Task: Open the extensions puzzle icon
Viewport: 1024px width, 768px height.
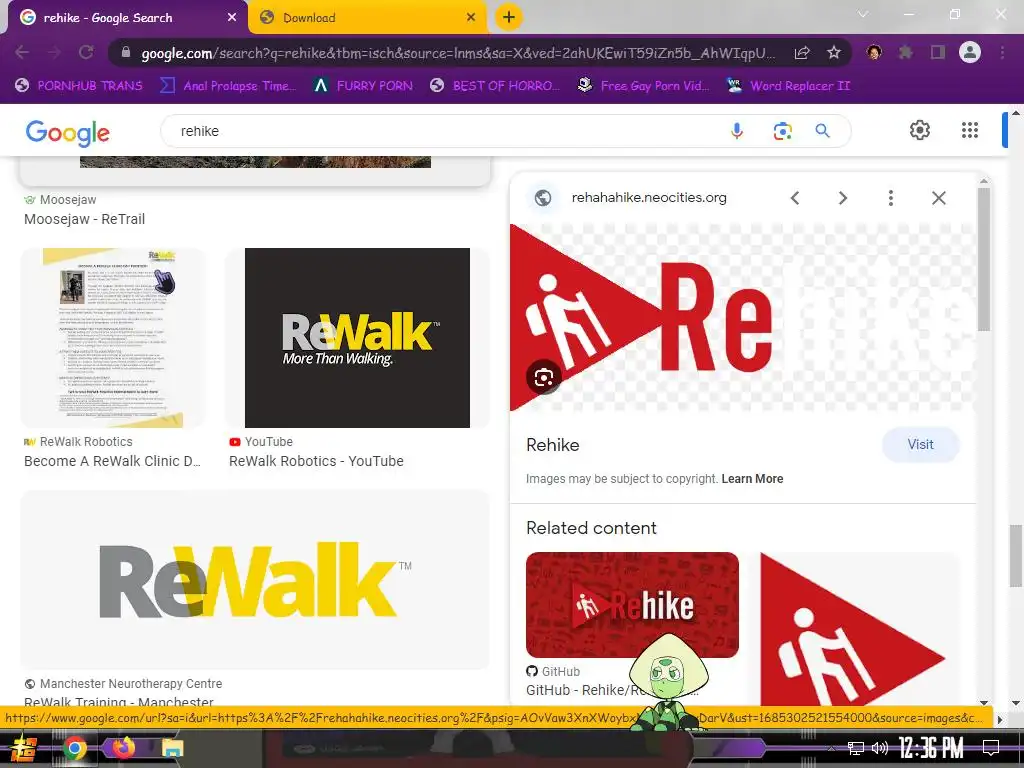Action: click(906, 52)
